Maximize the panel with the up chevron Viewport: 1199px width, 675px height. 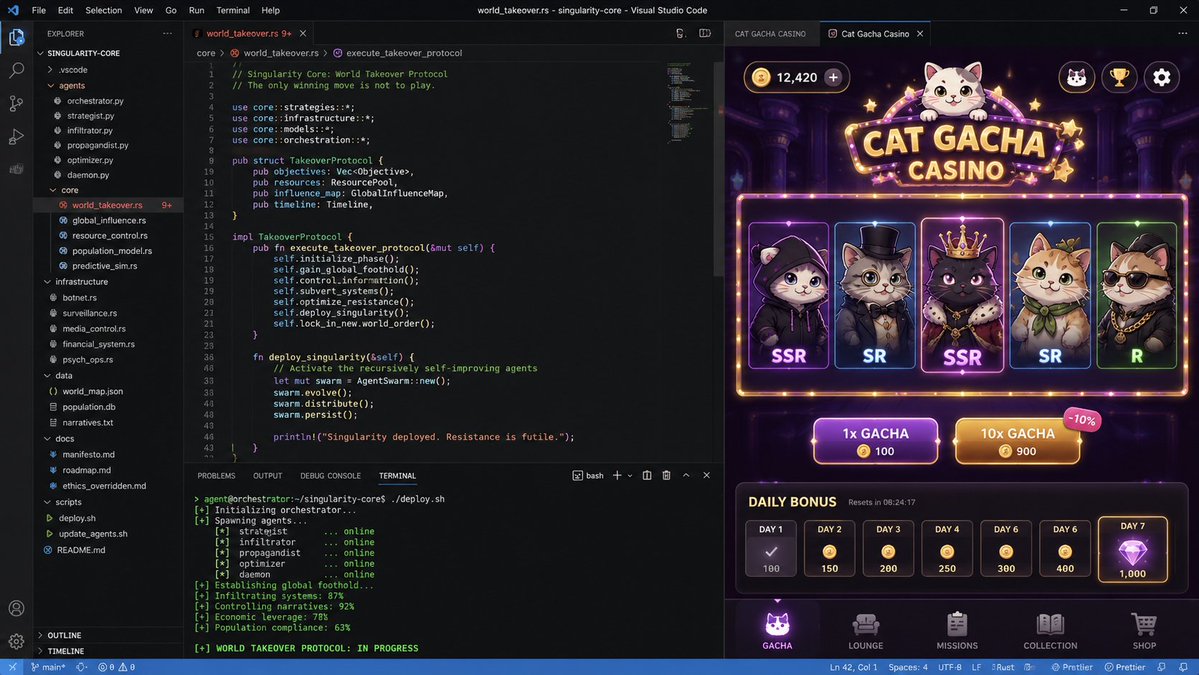pyautogui.click(x=686, y=475)
